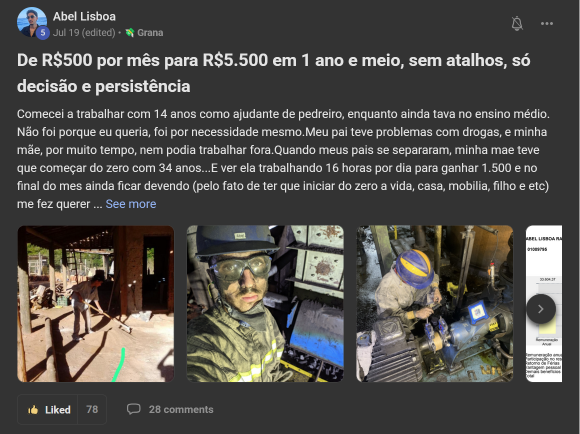This screenshot has height=434, width=580.
Task: Click the speech bubble comment icon
Action: (x=134, y=409)
